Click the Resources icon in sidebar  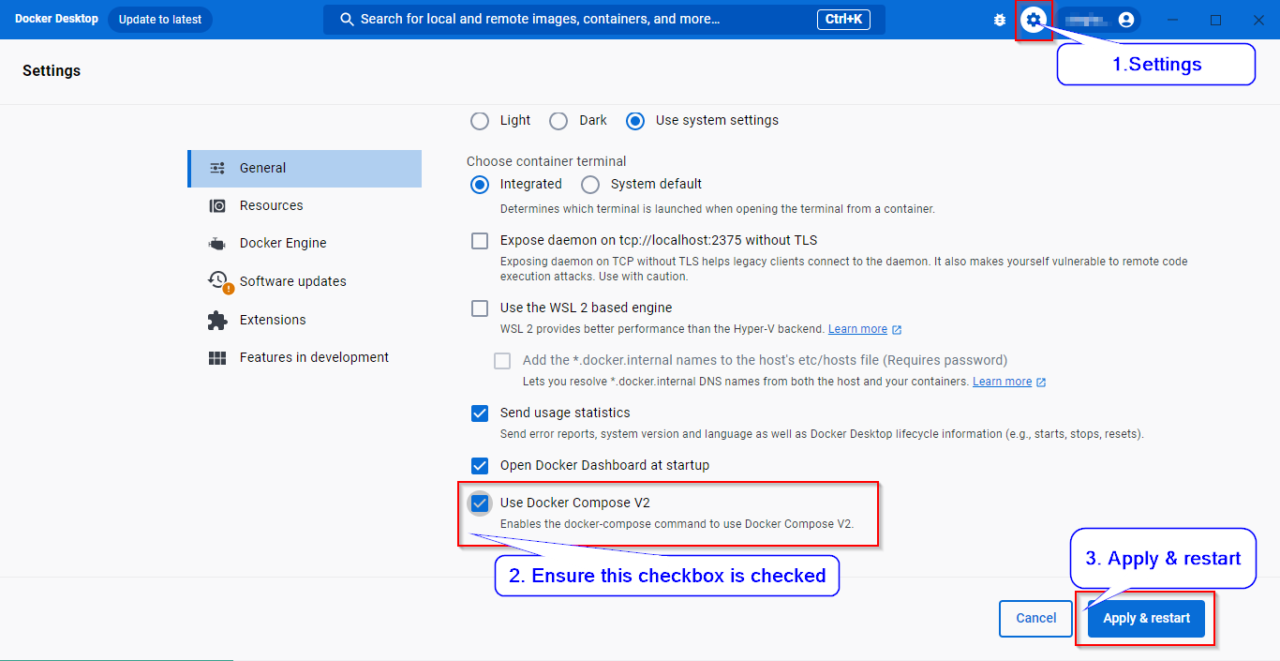(x=217, y=206)
